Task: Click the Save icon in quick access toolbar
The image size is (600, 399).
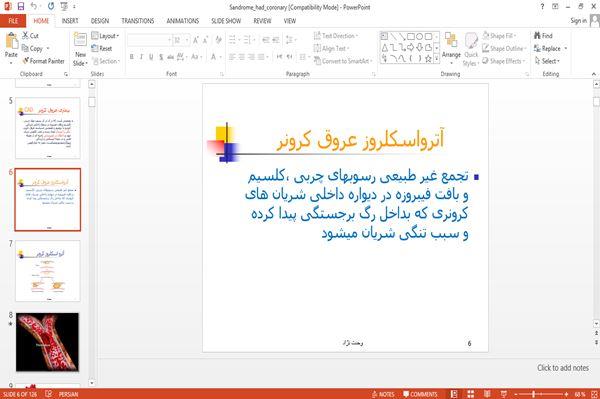Action: click(x=21, y=7)
